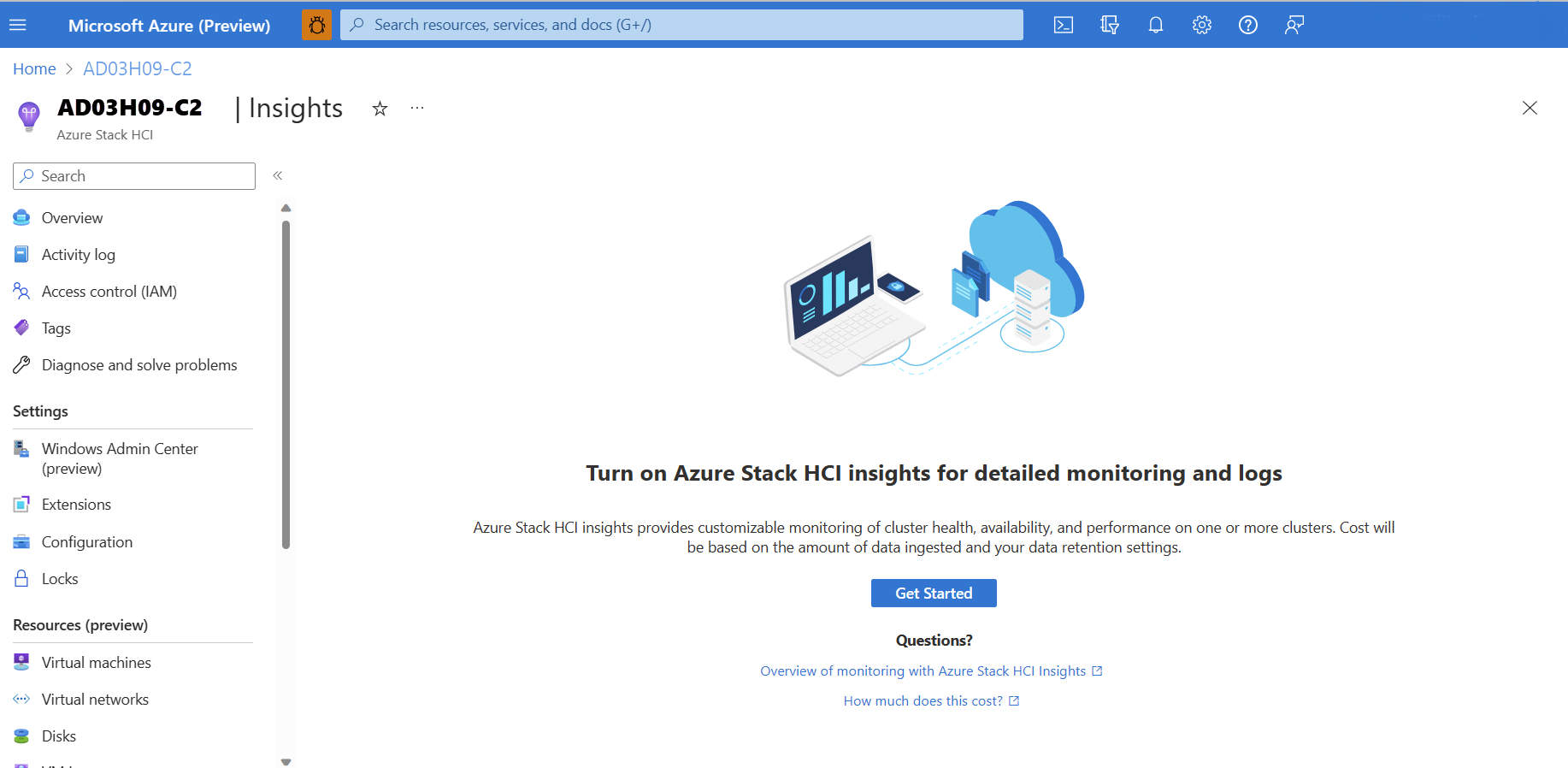
Task: Click the Tags icon
Action: point(21,328)
